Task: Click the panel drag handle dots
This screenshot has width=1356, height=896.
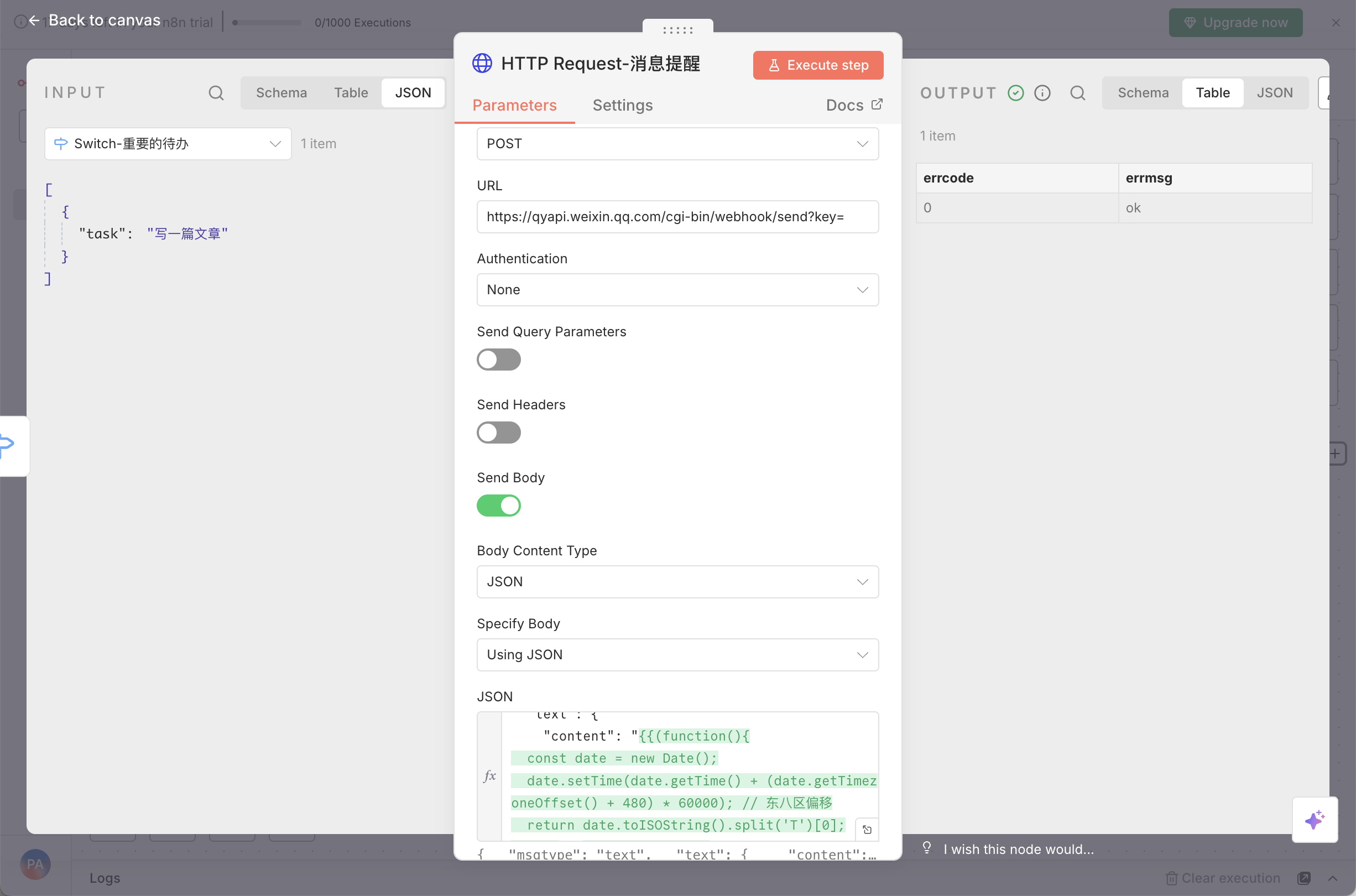Action: pos(677,30)
